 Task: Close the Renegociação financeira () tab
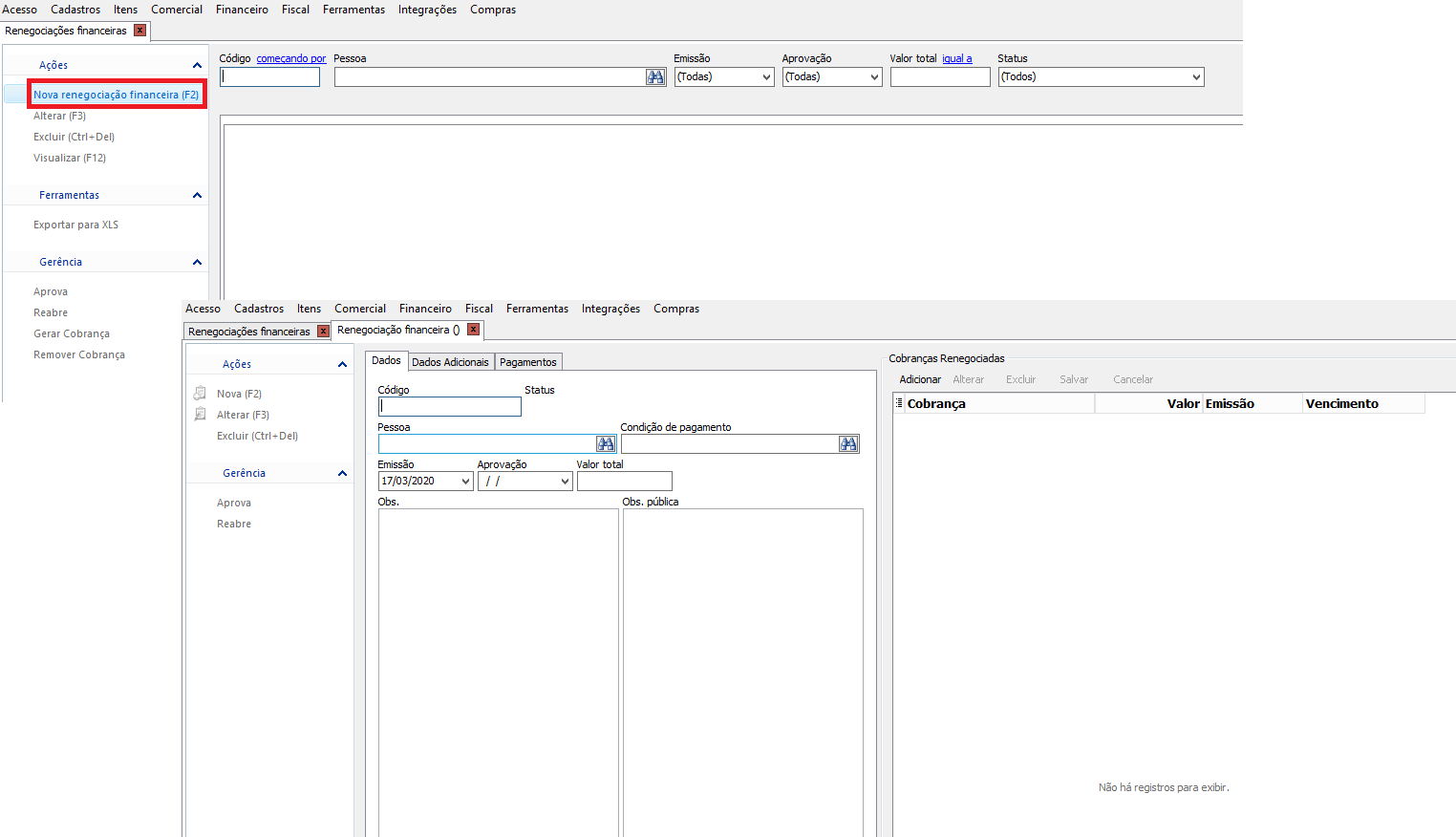473,330
